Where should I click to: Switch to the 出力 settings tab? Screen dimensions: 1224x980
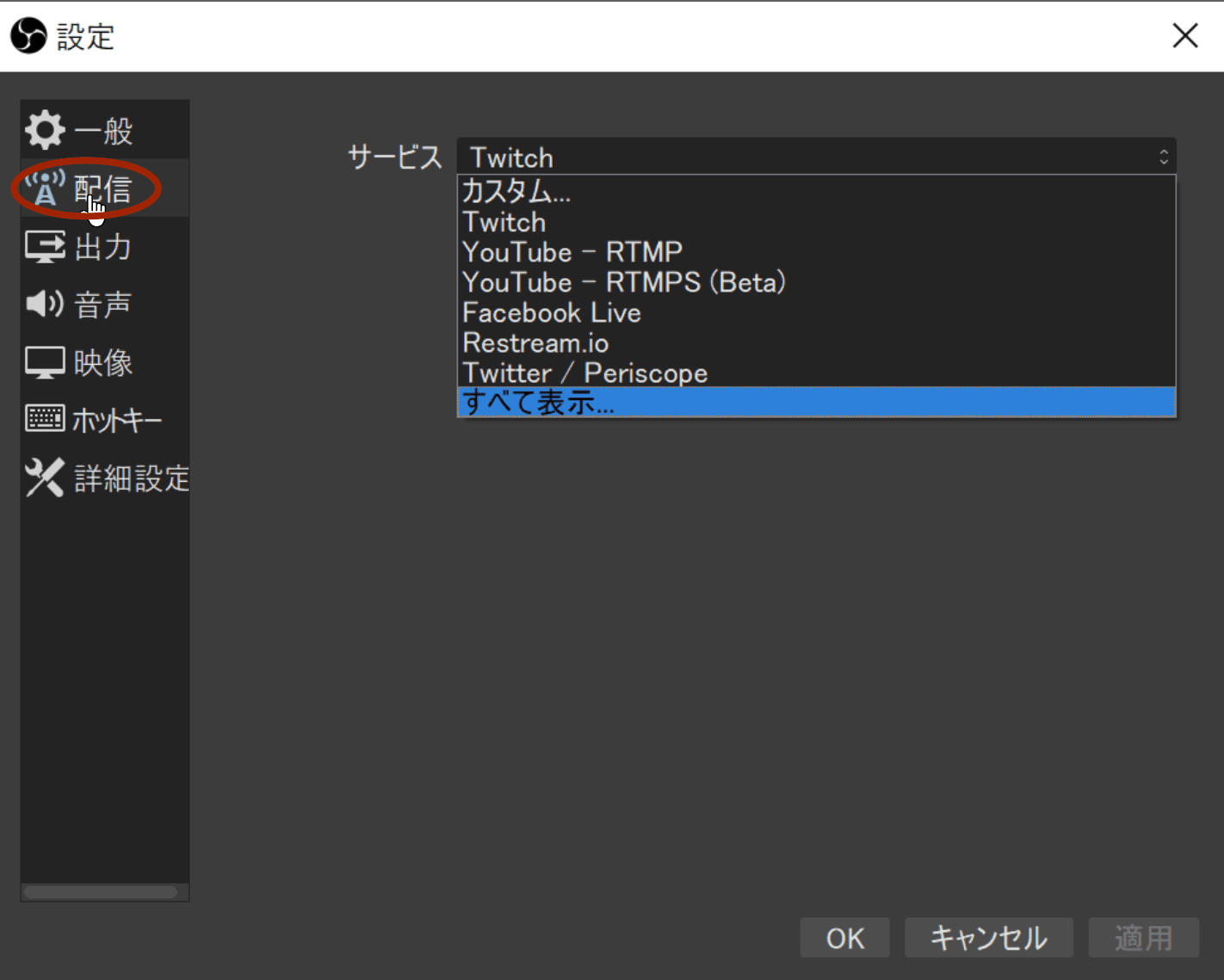(x=105, y=247)
